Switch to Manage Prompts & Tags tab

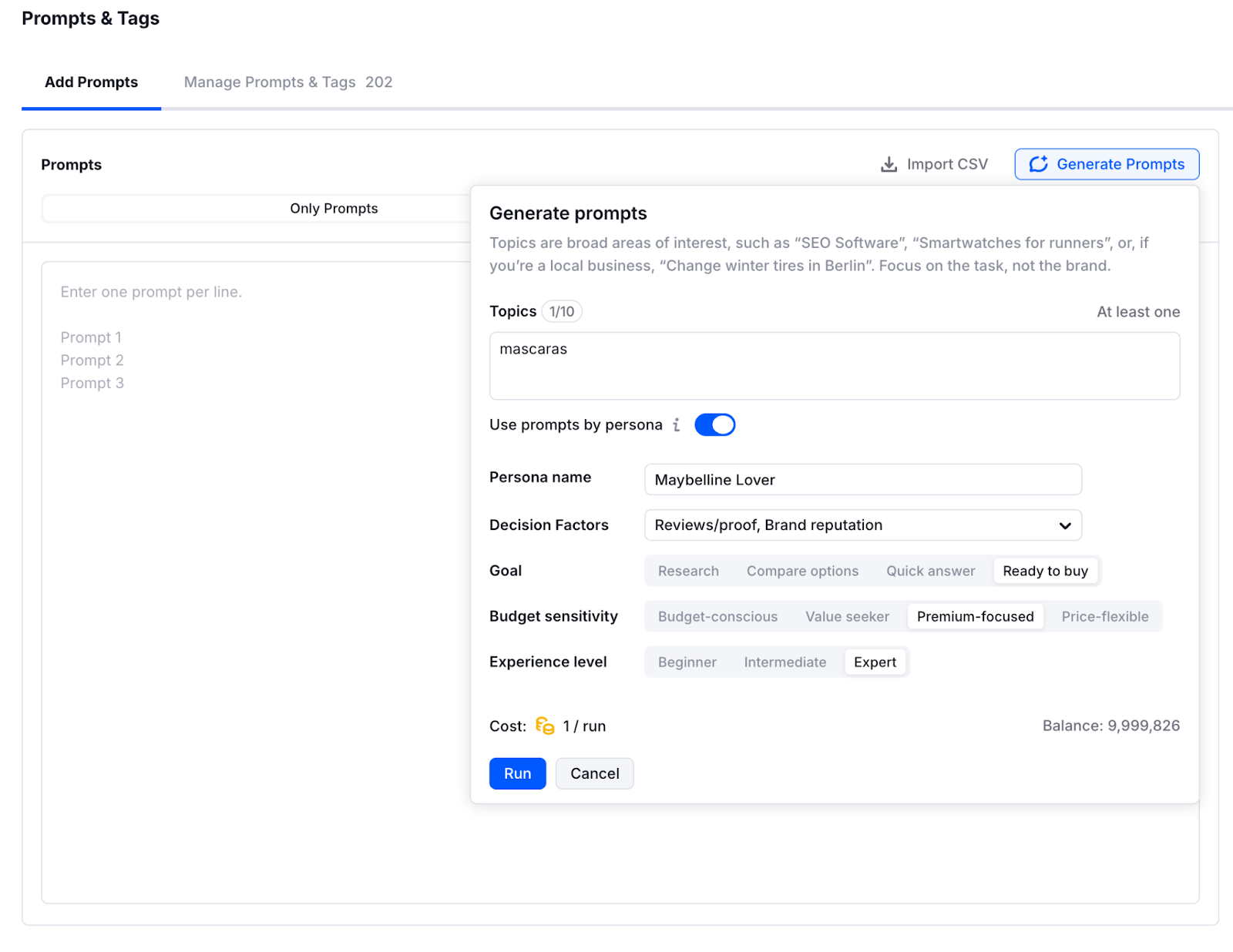click(287, 82)
